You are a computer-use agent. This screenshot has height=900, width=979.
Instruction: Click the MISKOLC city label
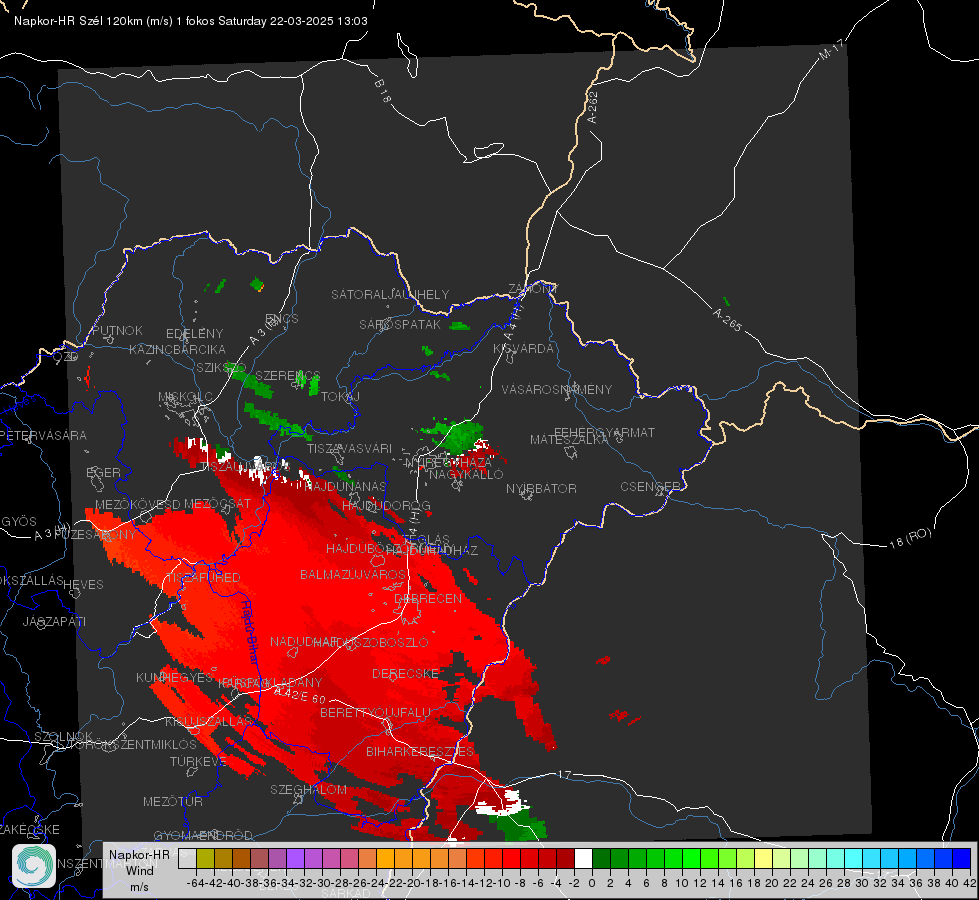coord(185,397)
